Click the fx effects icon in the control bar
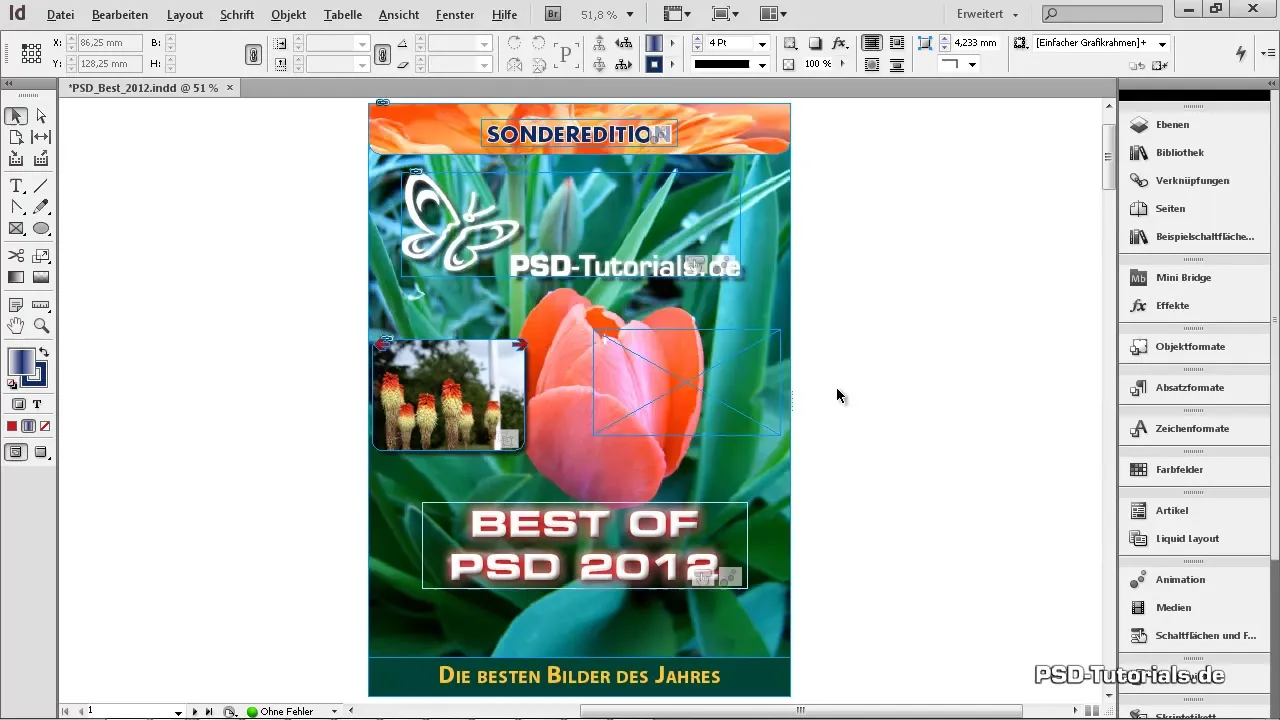 point(841,44)
